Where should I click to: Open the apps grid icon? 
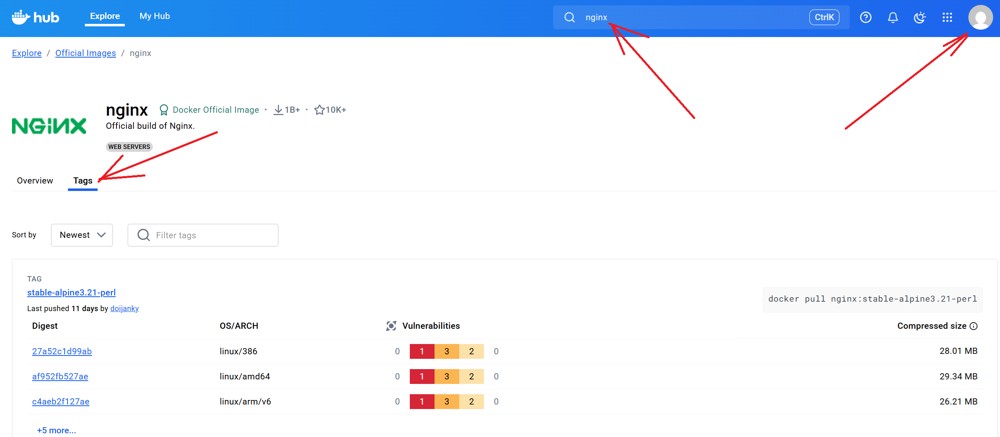(x=947, y=18)
